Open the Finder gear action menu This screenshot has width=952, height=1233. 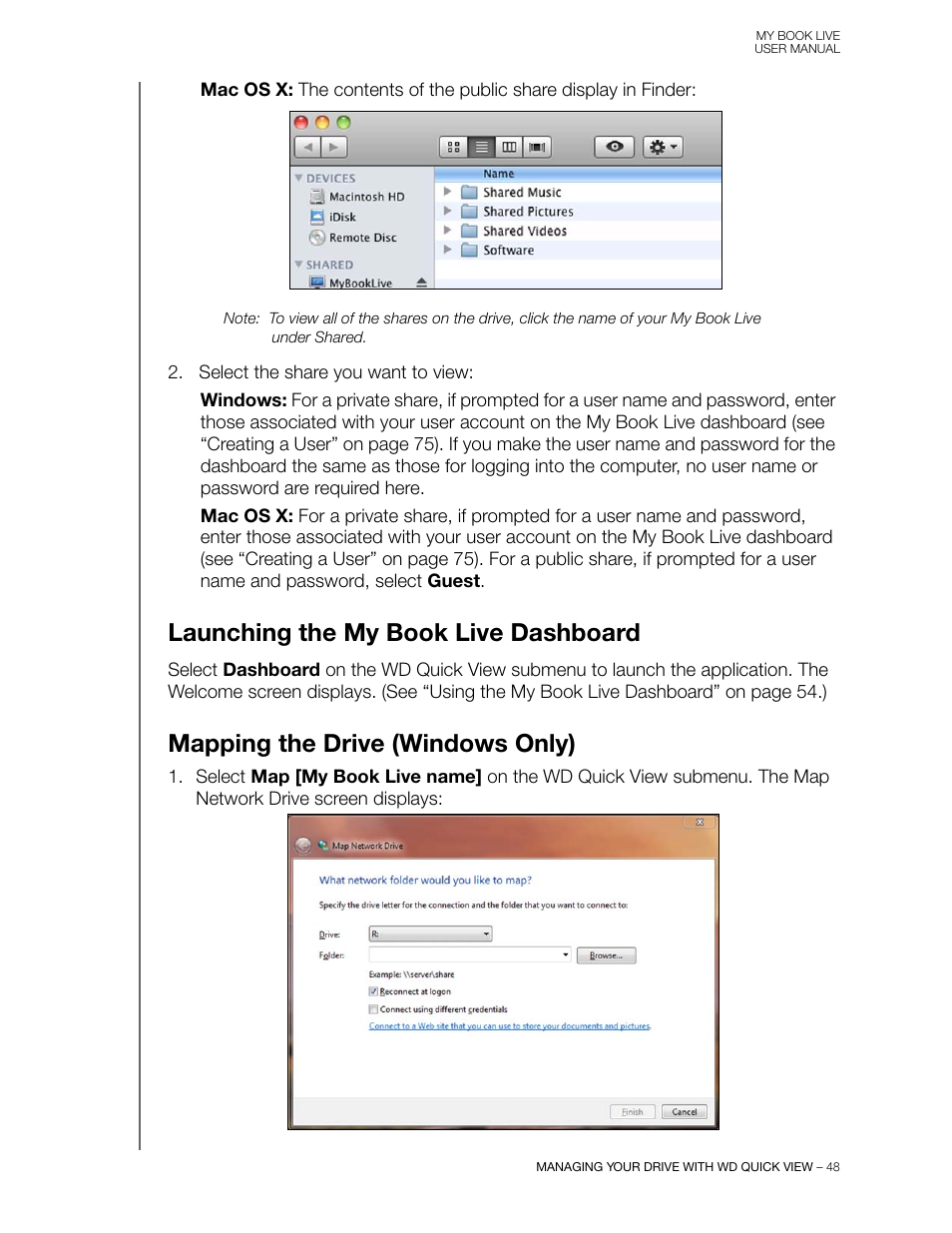pos(663,147)
